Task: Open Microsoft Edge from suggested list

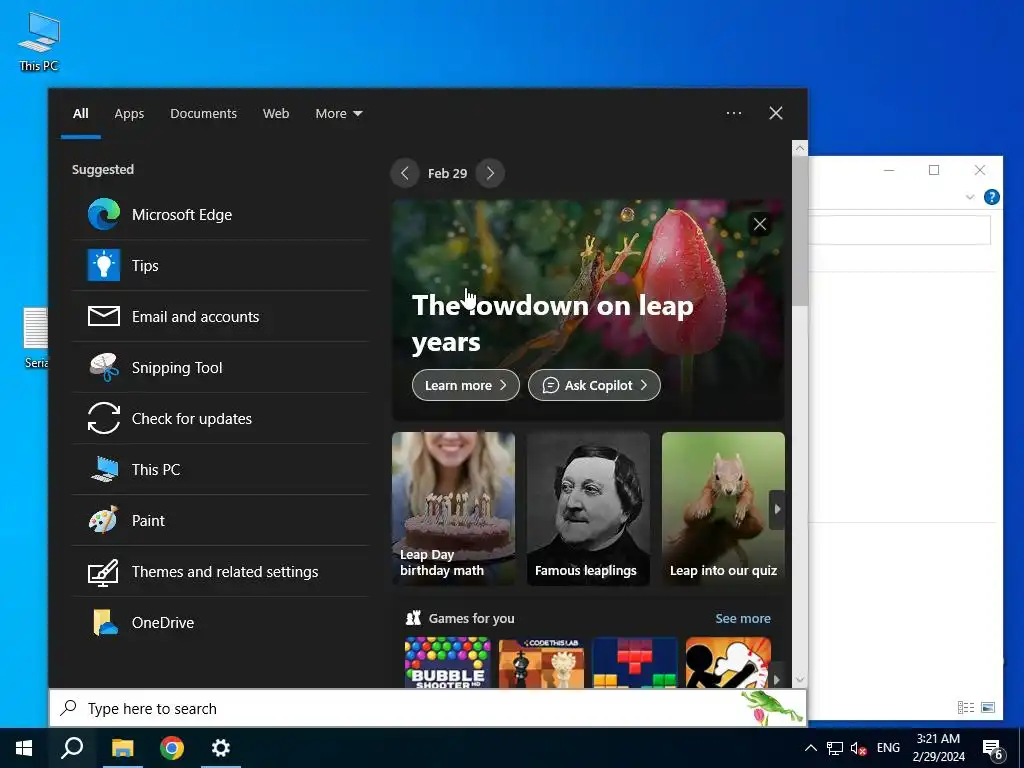Action: (x=221, y=215)
